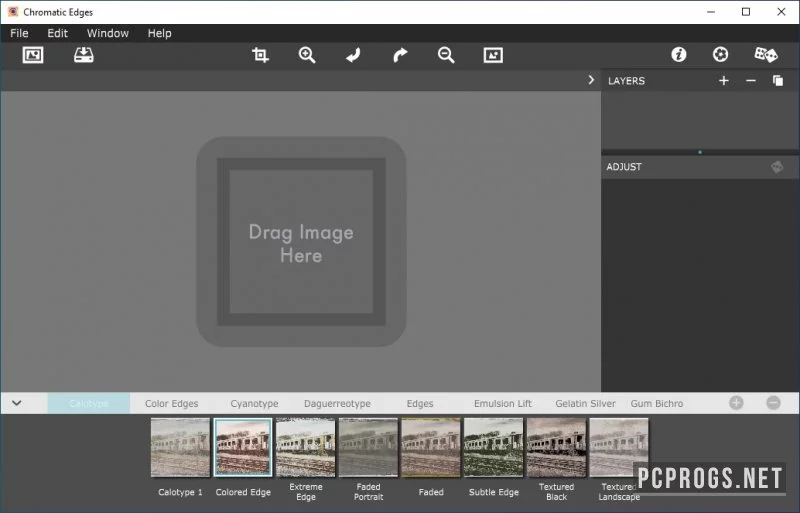This screenshot has width=800, height=513.
Task: Click the divider handle between Layers and Adjust
Action: pos(700,152)
